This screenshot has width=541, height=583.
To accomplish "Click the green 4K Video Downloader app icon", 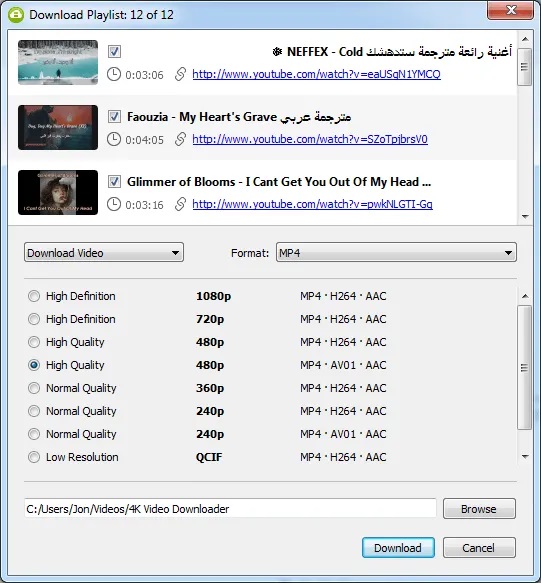I will click(16, 15).
